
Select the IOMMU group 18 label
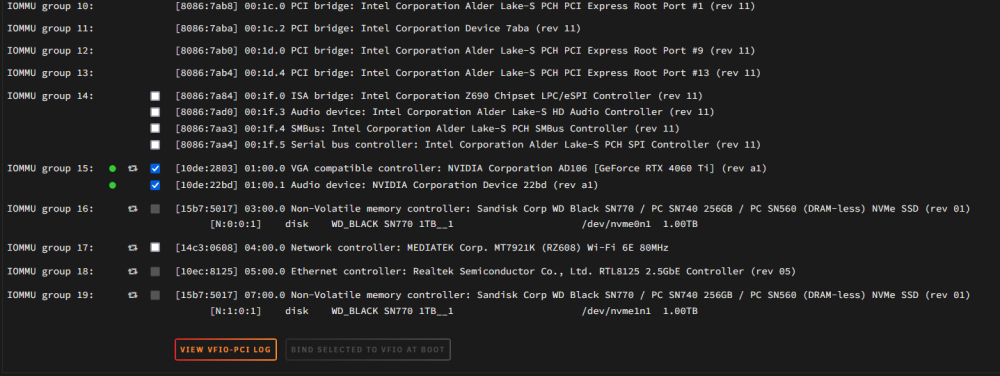click(x=50, y=271)
